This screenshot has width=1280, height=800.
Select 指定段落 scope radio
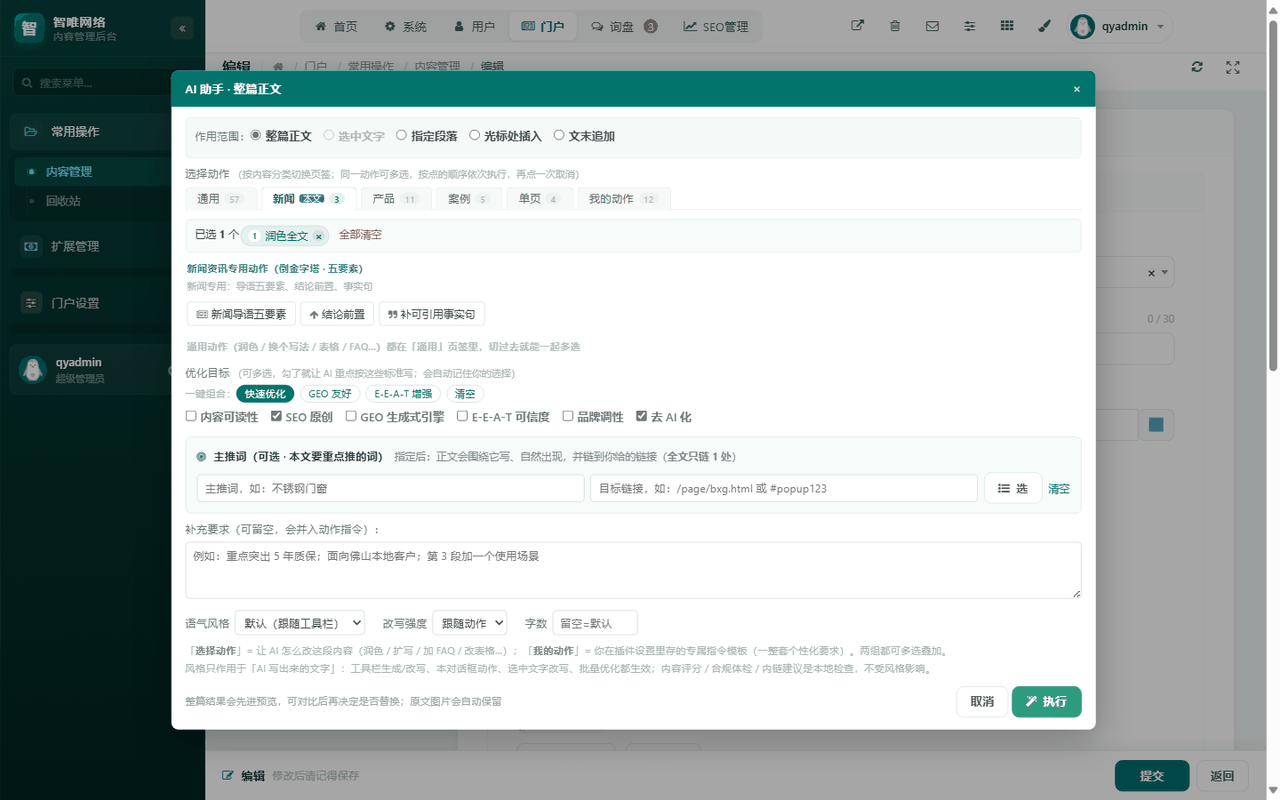401,135
